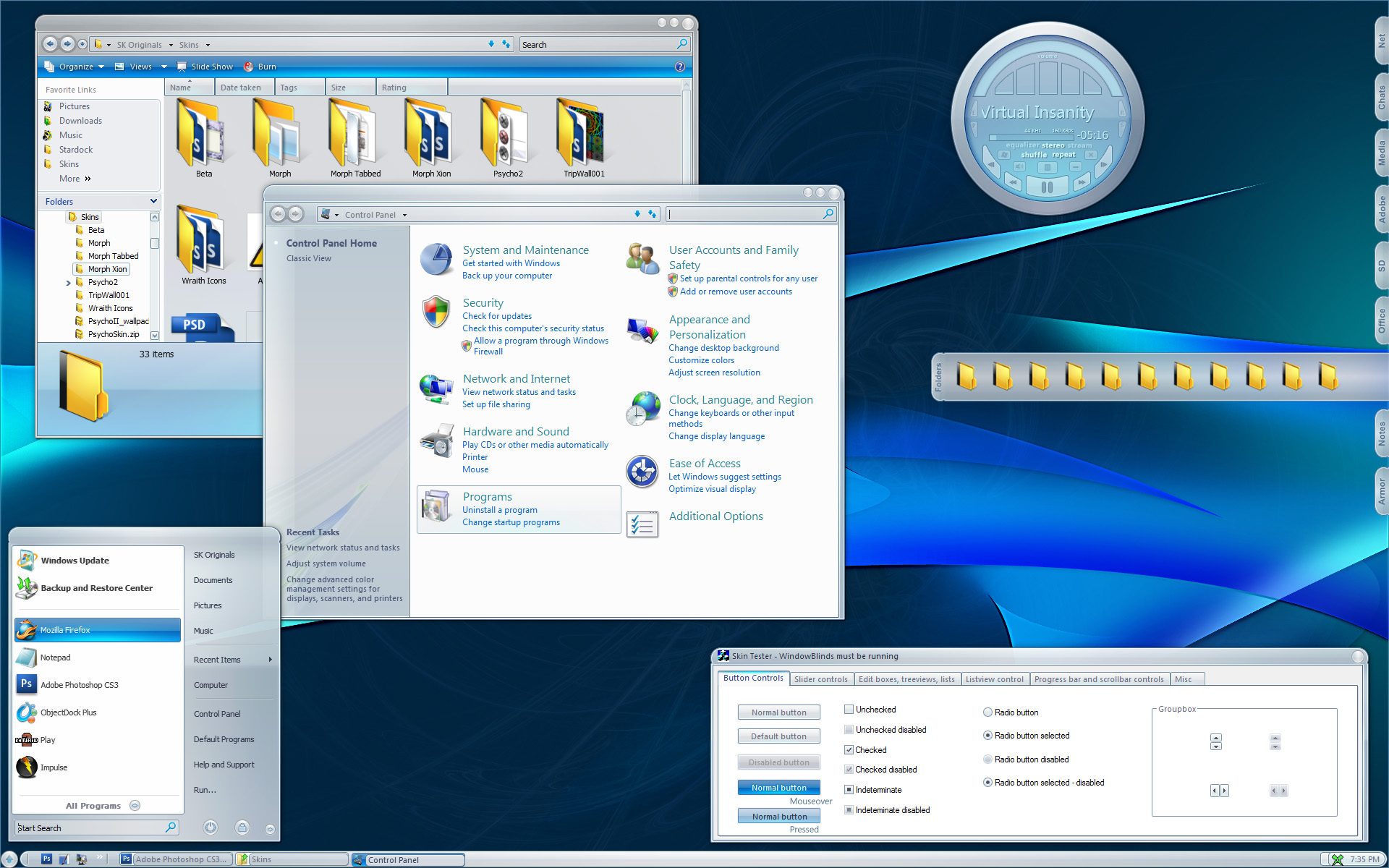The width and height of the screenshot is (1389, 868).
Task: Click the Skins taskbar button
Action: (x=292, y=859)
